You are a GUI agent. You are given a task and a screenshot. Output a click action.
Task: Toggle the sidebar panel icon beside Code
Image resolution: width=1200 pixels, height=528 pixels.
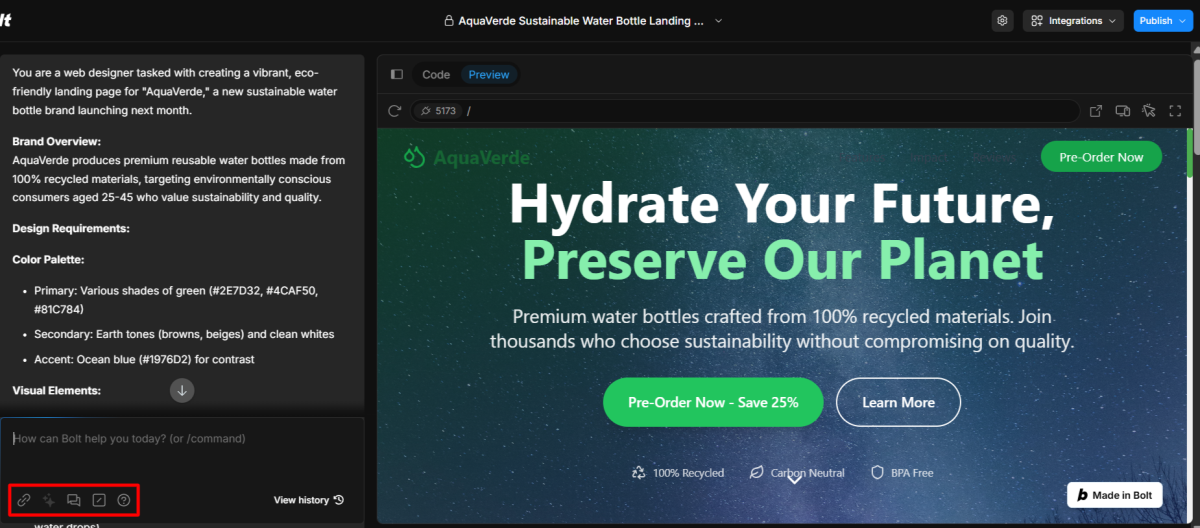[x=396, y=74]
